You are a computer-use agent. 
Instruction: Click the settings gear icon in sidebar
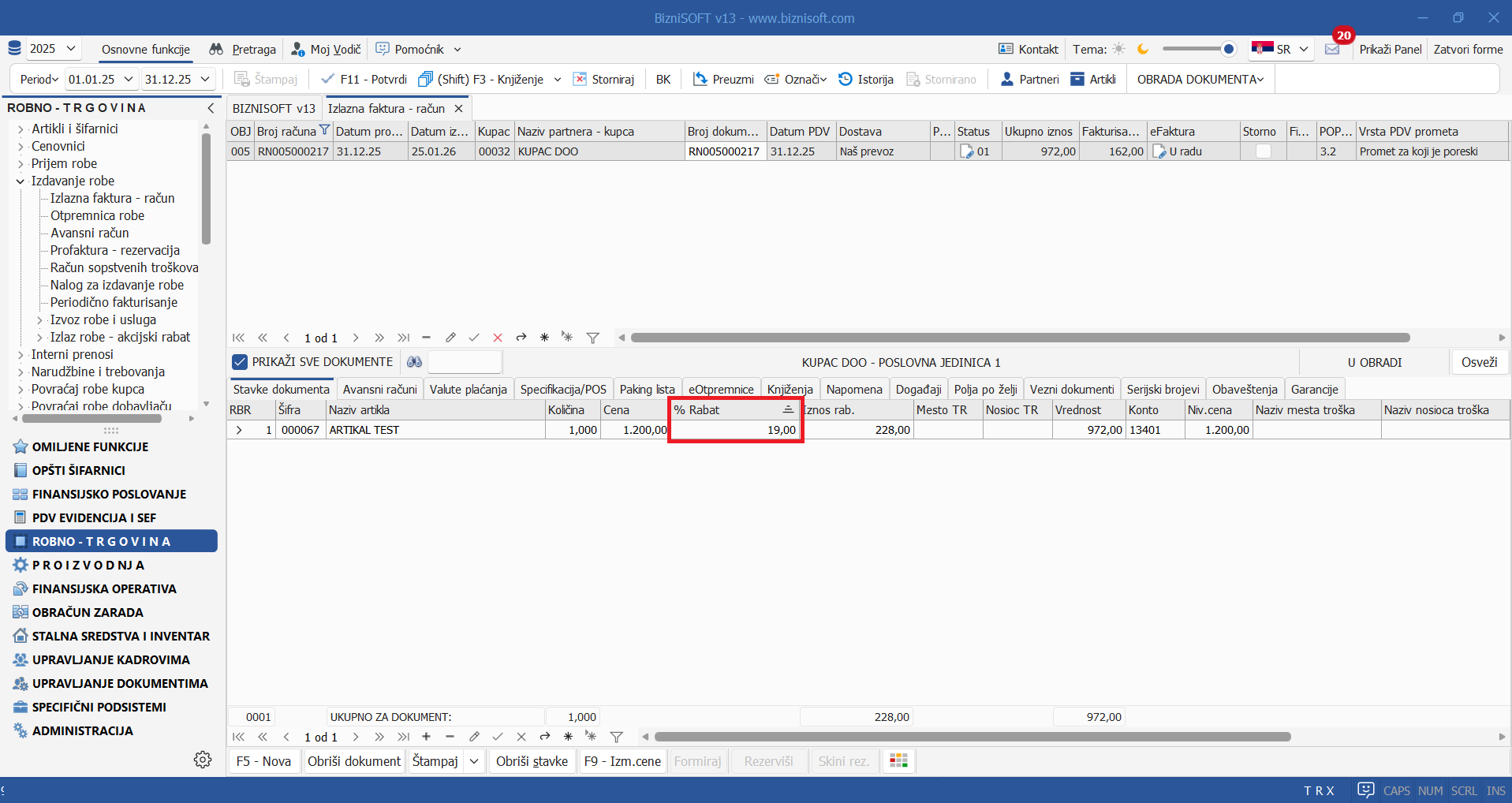point(203,760)
